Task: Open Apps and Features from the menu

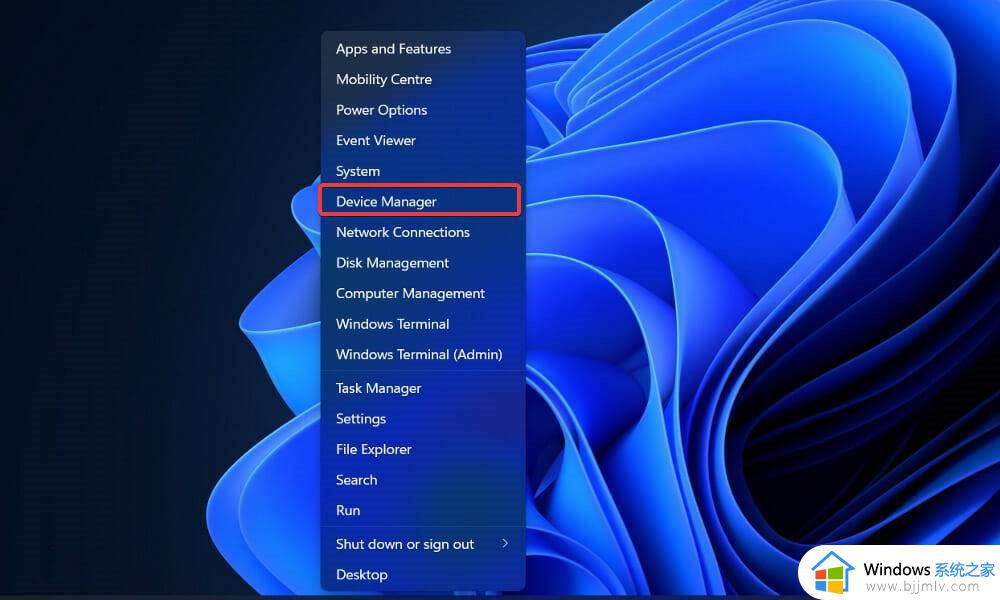Action: pos(393,49)
